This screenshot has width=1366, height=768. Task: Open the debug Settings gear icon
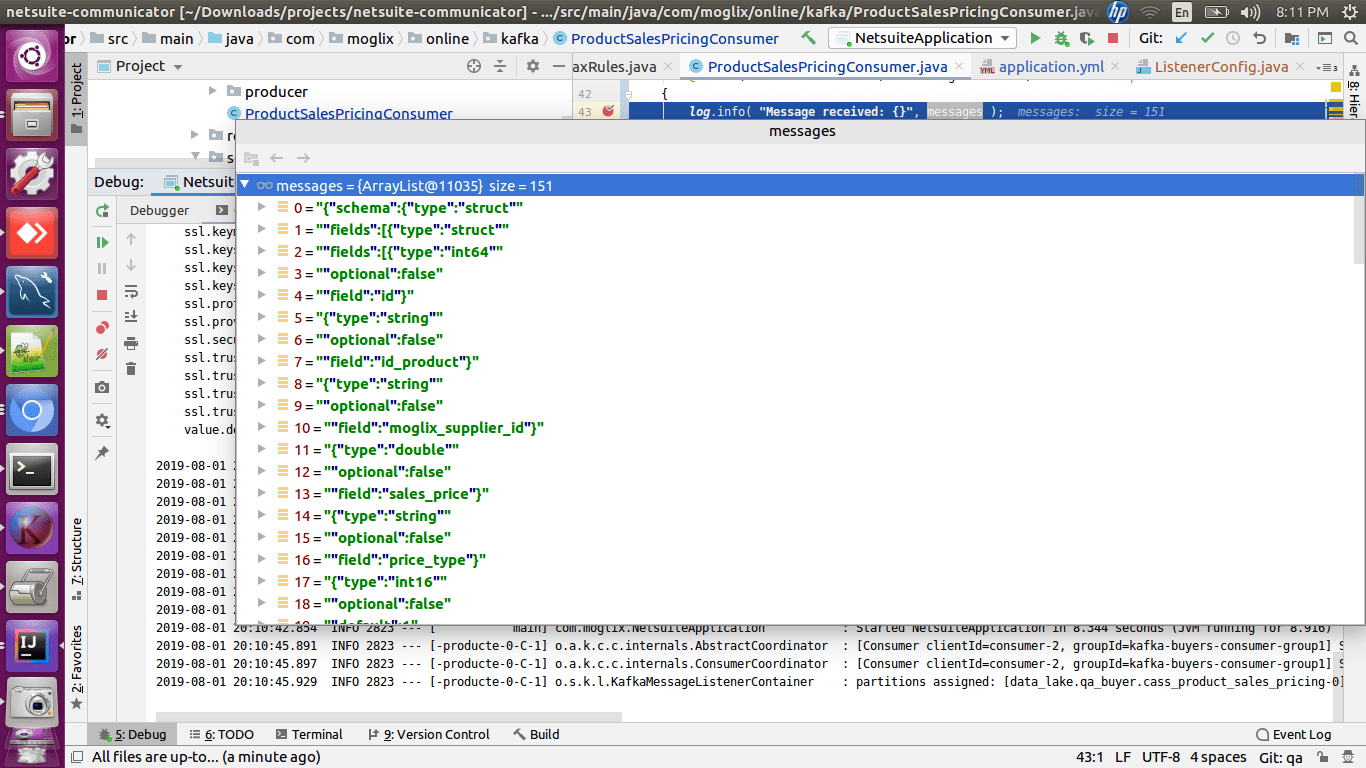click(102, 421)
